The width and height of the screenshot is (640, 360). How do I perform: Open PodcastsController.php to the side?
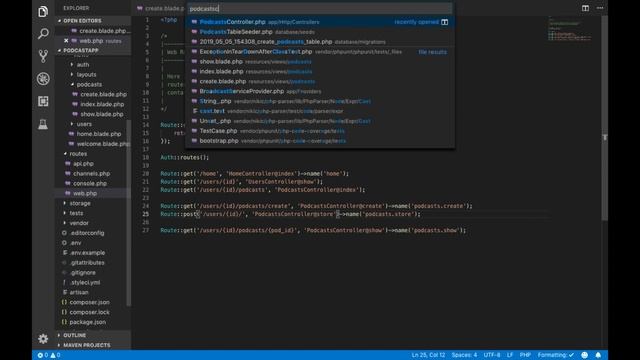click(x=444, y=22)
